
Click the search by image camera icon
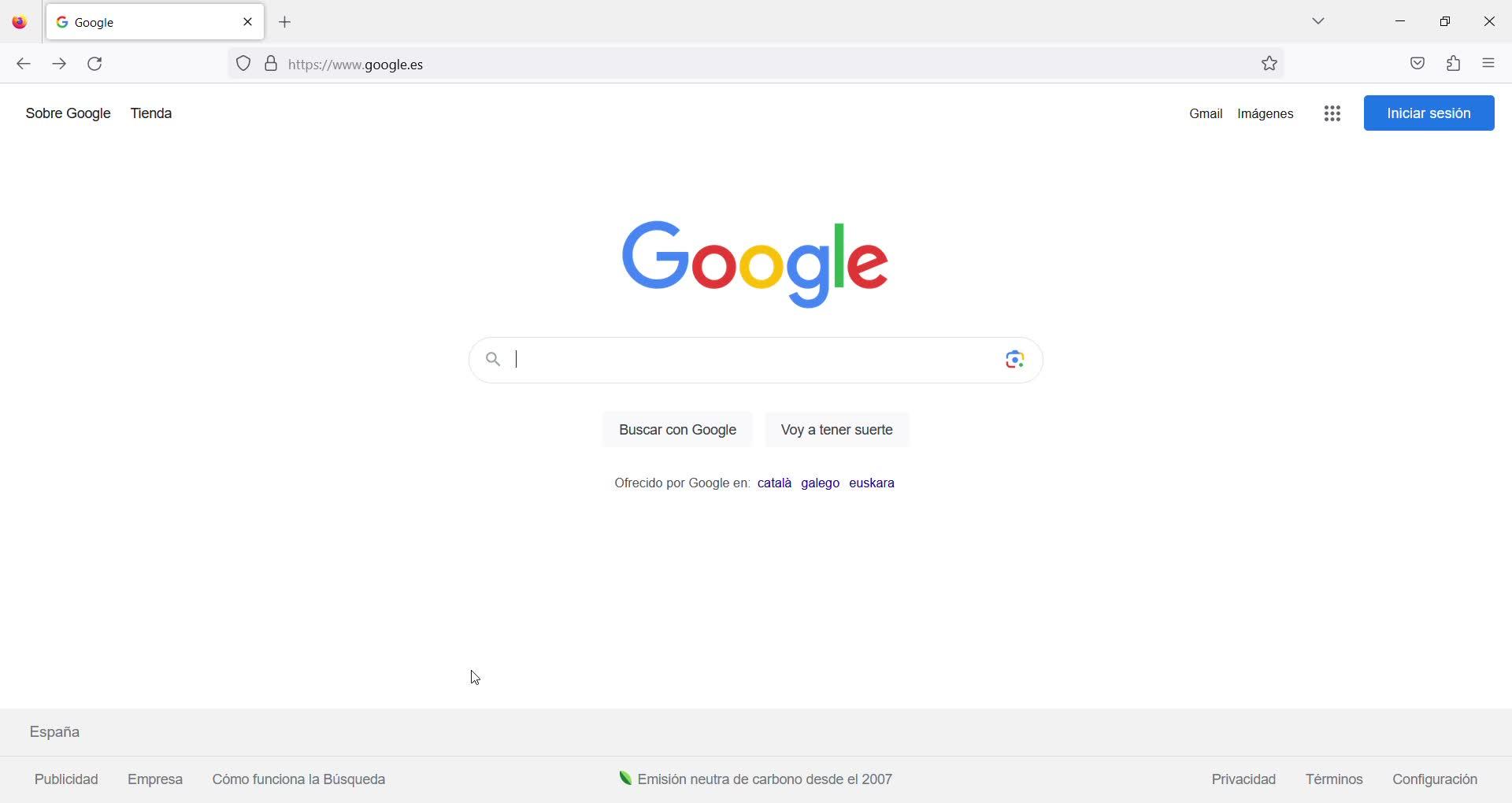click(1015, 360)
